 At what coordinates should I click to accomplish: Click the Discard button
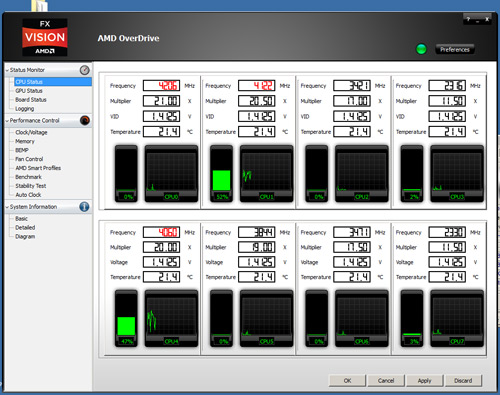point(463,380)
